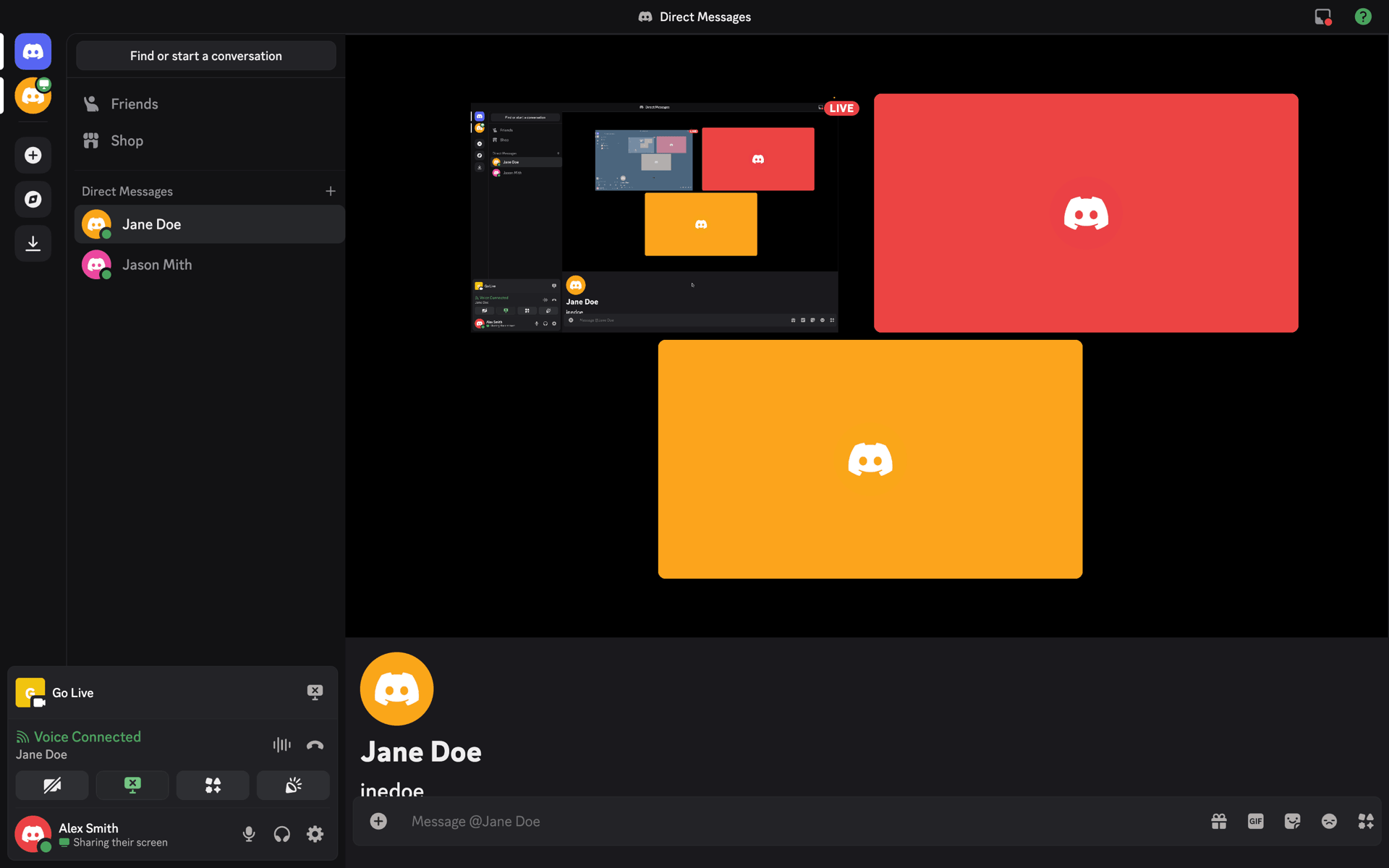Attach file with plus button
This screenshot has width=1389, height=868.
pos(378,821)
